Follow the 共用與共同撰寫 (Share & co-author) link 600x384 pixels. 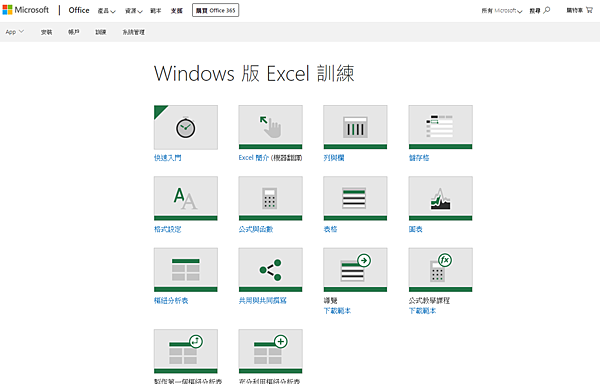point(262,301)
